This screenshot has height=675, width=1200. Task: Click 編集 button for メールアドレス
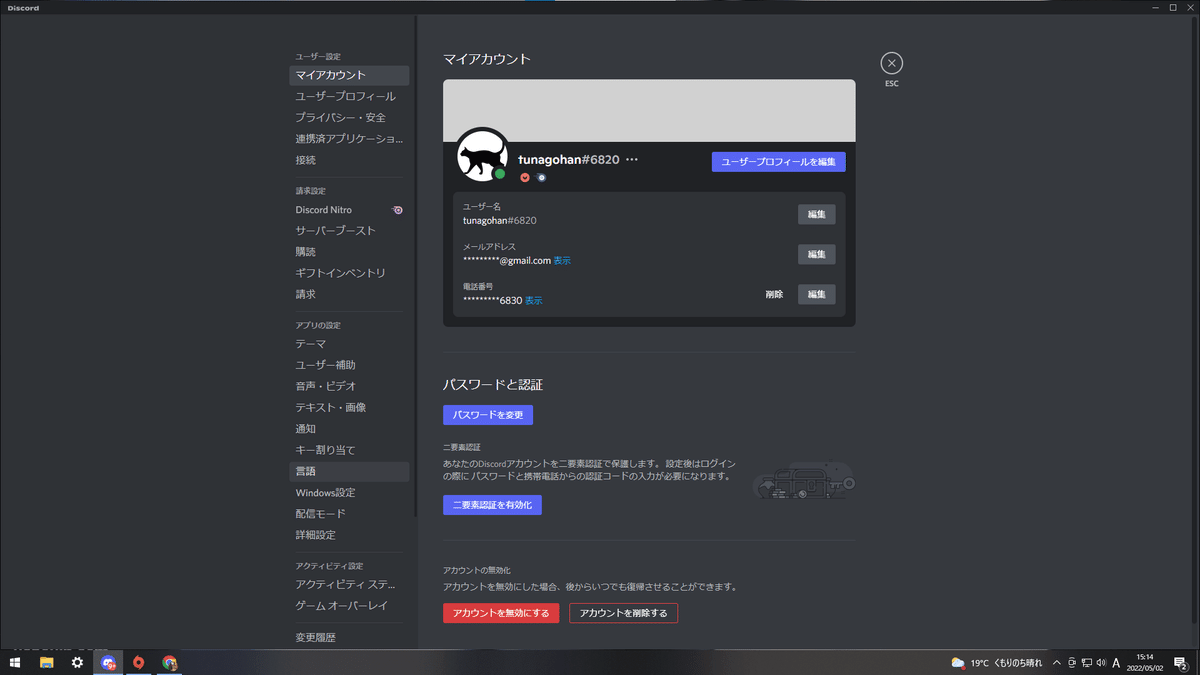coord(816,254)
